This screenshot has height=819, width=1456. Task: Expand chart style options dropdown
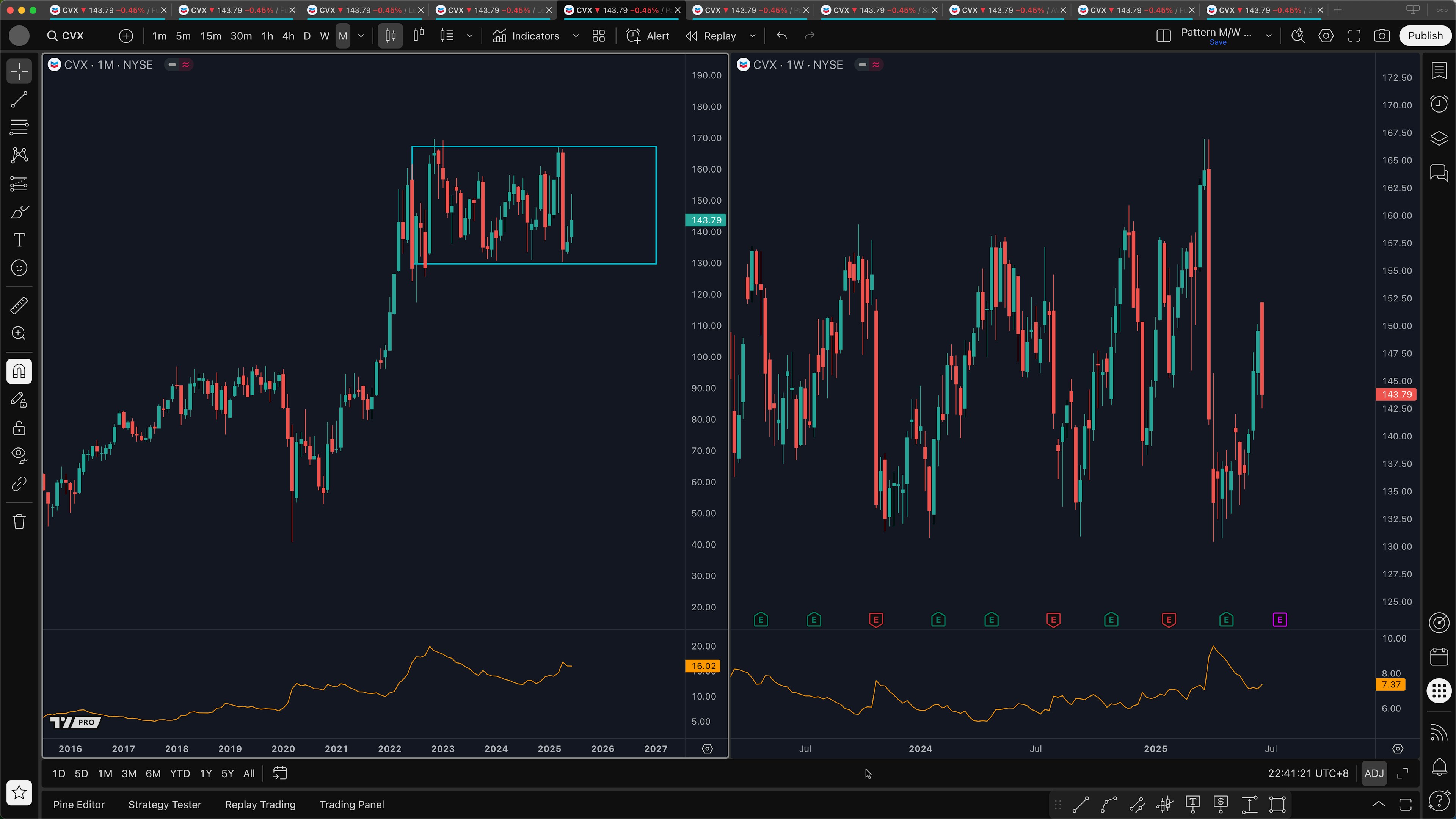point(469,36)
